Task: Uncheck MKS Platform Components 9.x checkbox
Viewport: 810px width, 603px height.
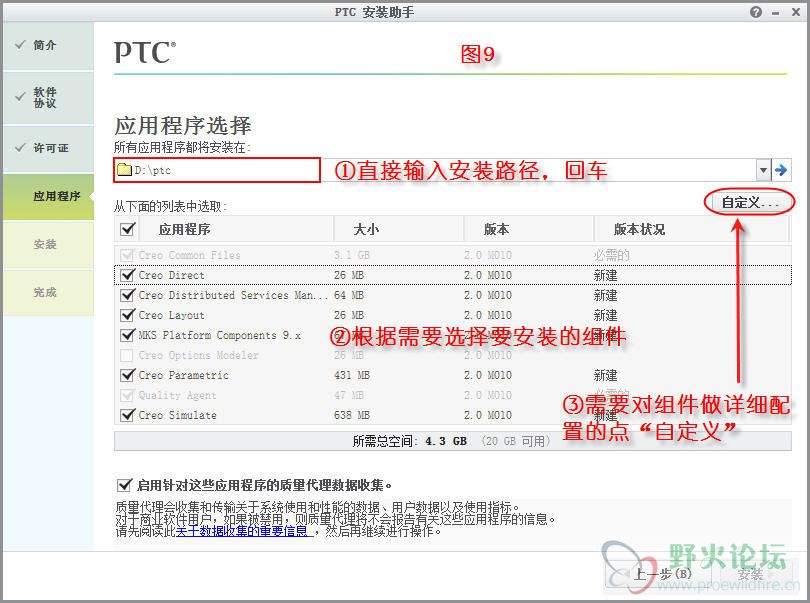Action: pos(128,335)
